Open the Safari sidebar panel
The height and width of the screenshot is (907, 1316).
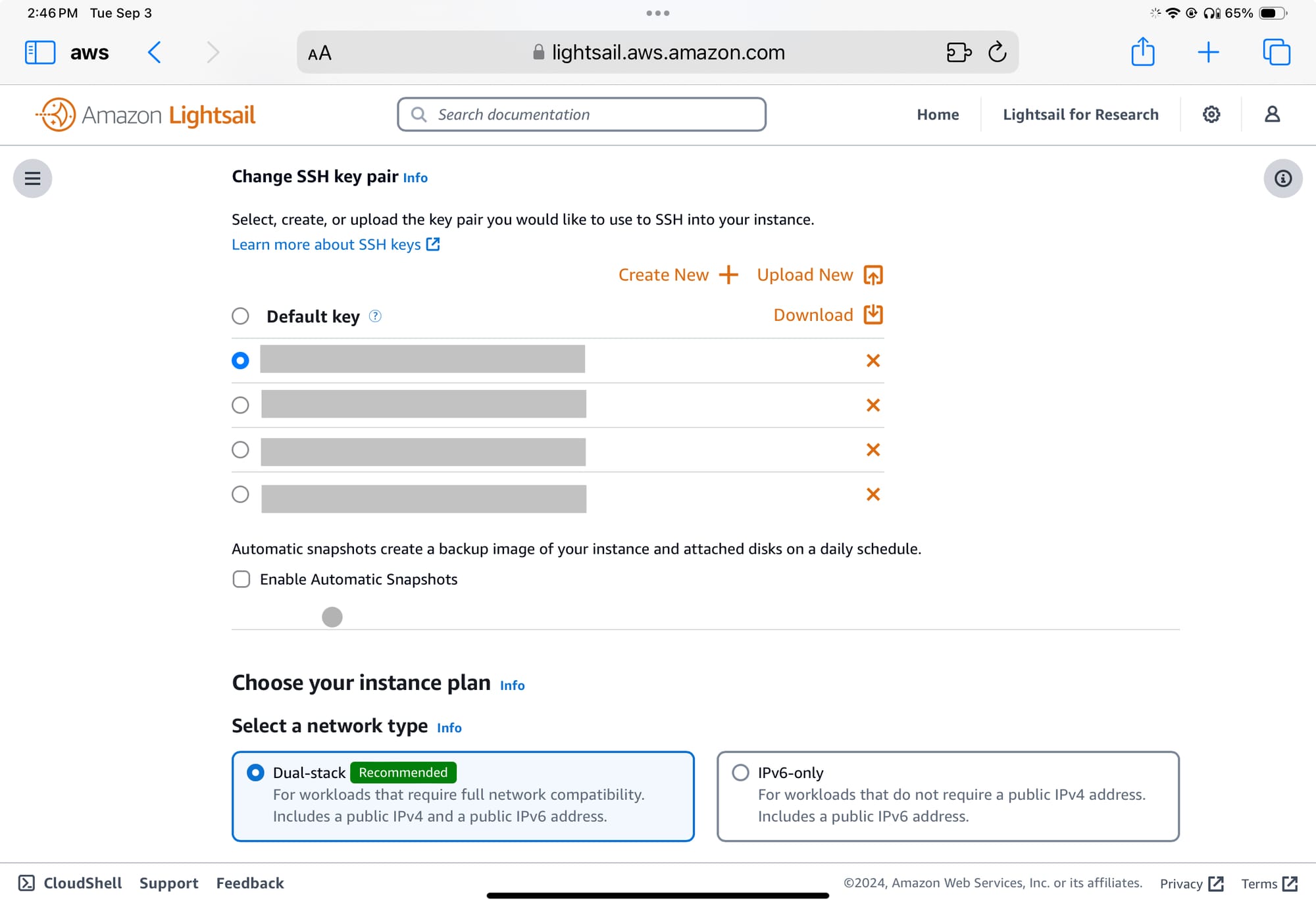[39, 53]
